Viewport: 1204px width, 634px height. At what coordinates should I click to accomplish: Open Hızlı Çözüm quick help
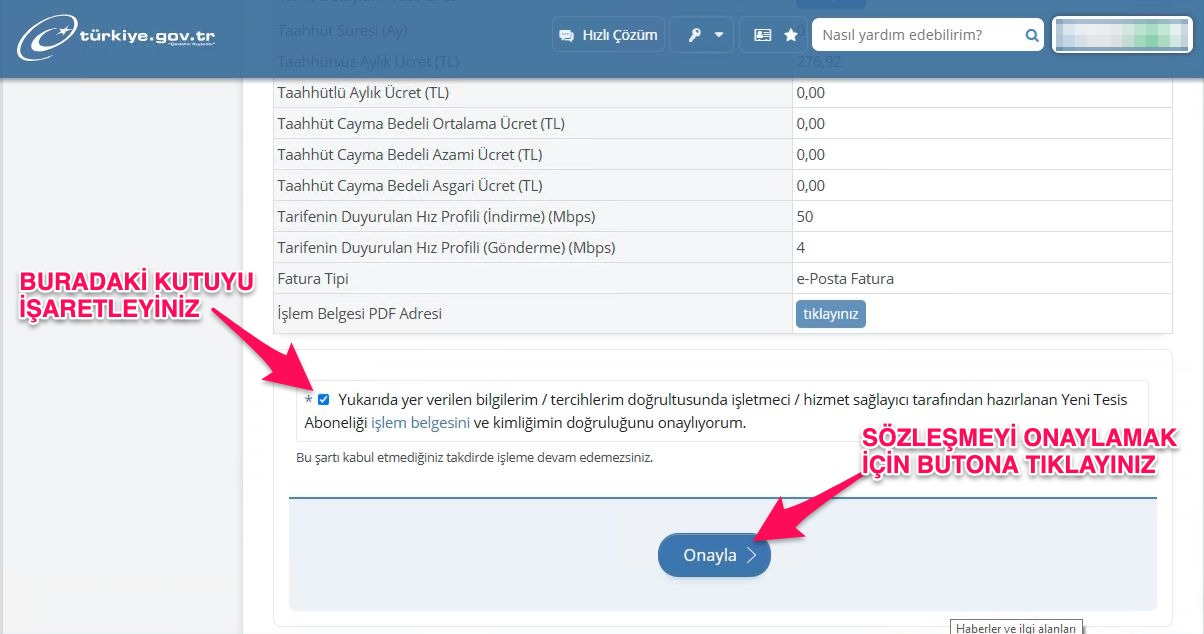click(606, 35)
